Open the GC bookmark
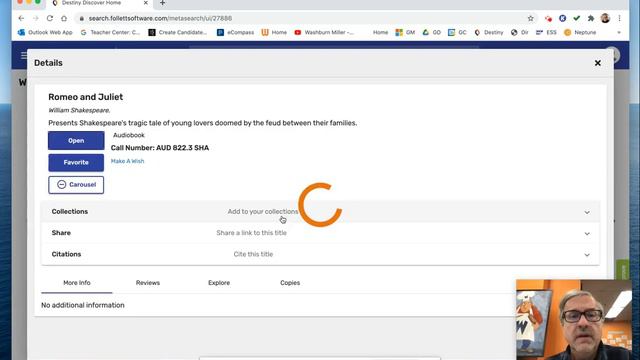This screenshot has width=640, height=360. [x=457, y=32]
